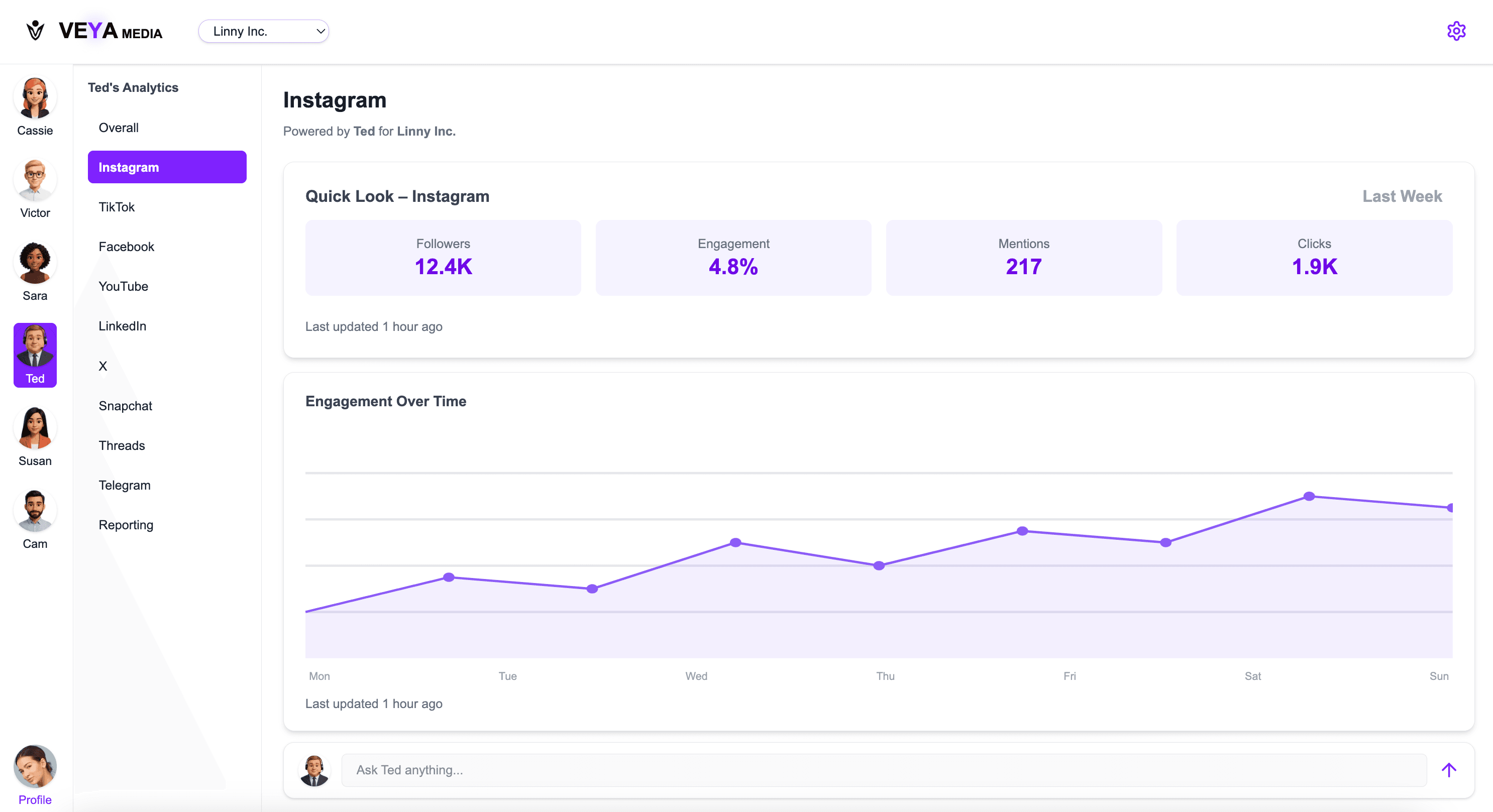
Task: Click the Veya Media logo
Action: point(94,31)
